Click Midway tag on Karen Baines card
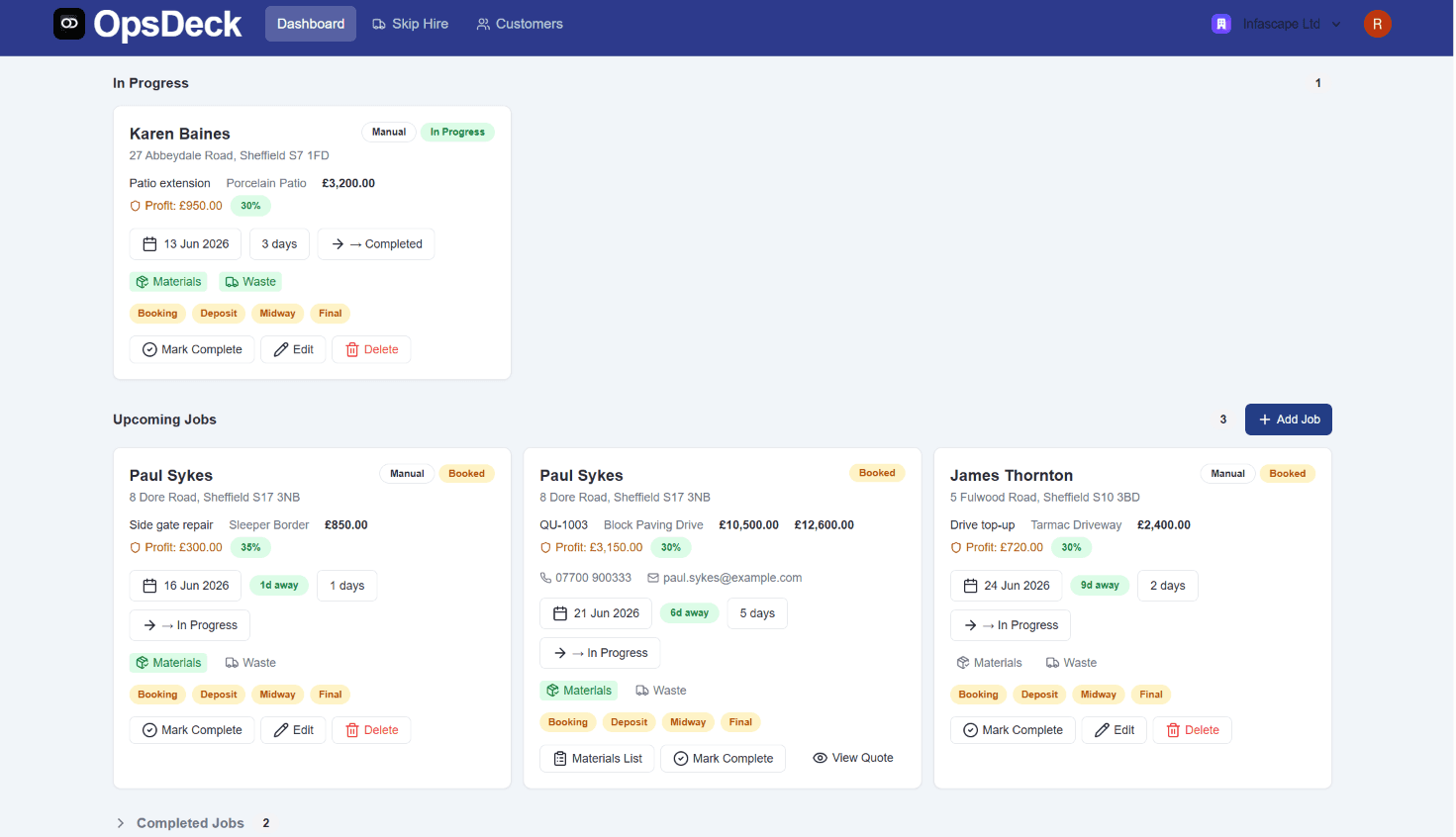1456x837 pixels. point(277,314)
